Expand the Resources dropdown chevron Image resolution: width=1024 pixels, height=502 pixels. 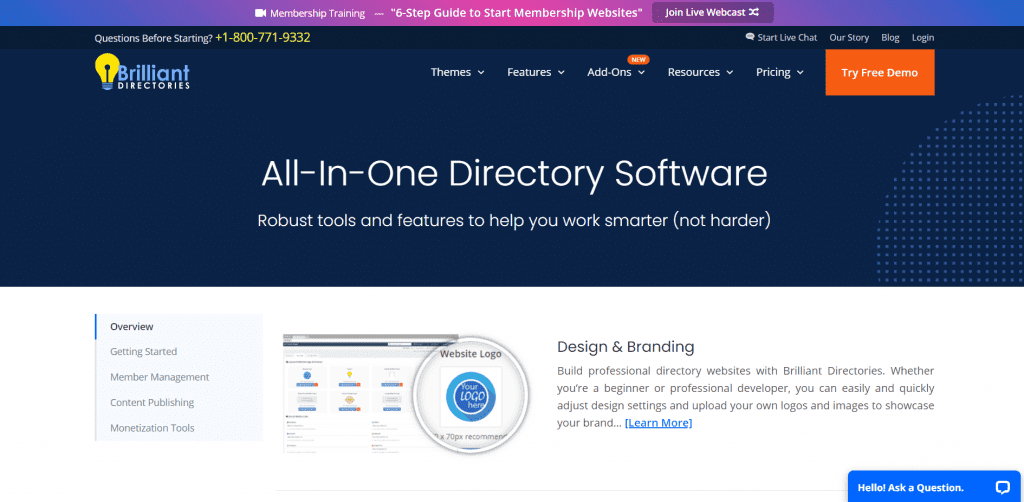coord(729,72)
